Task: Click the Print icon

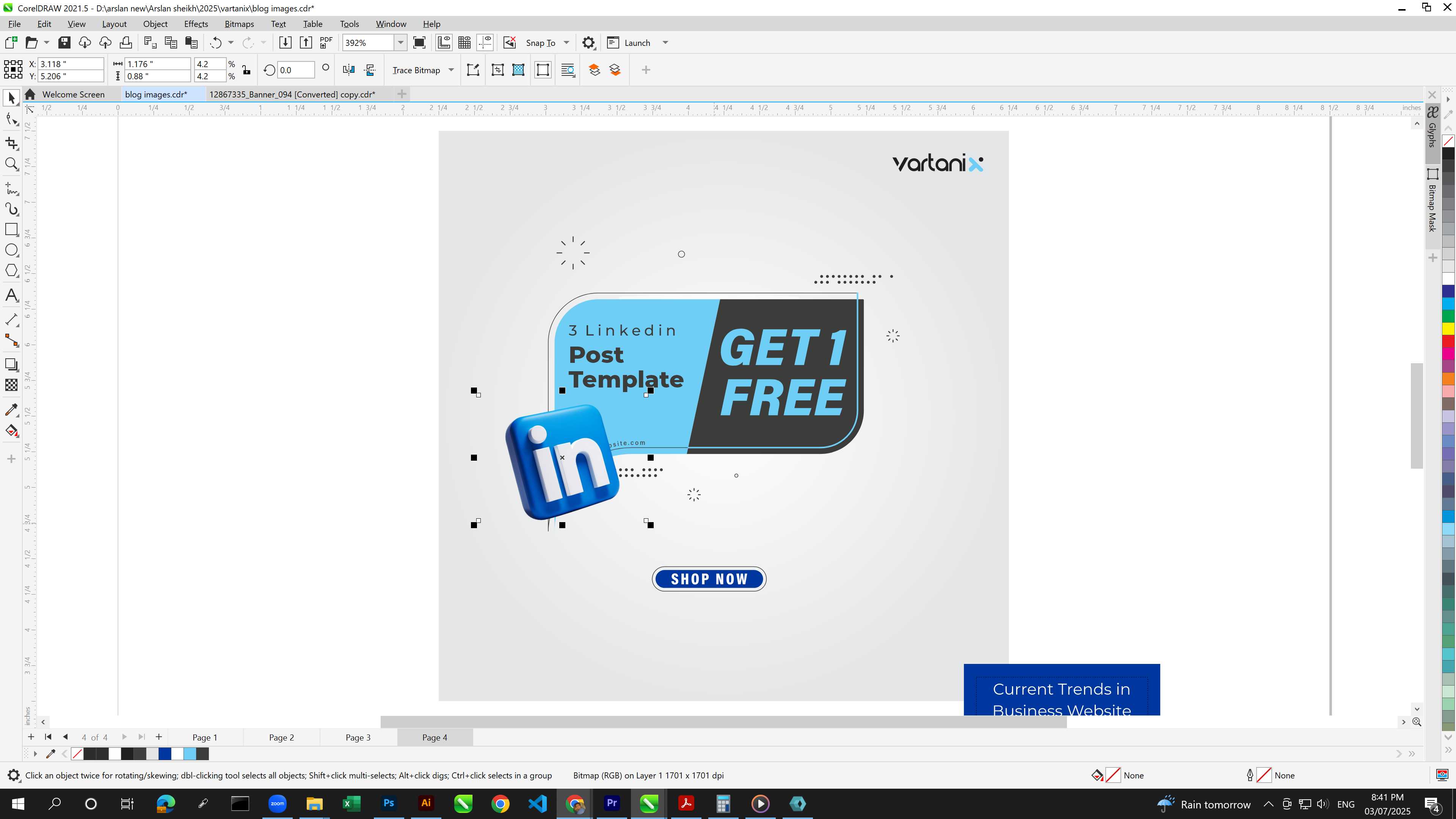Action: [x=126, y=42]
